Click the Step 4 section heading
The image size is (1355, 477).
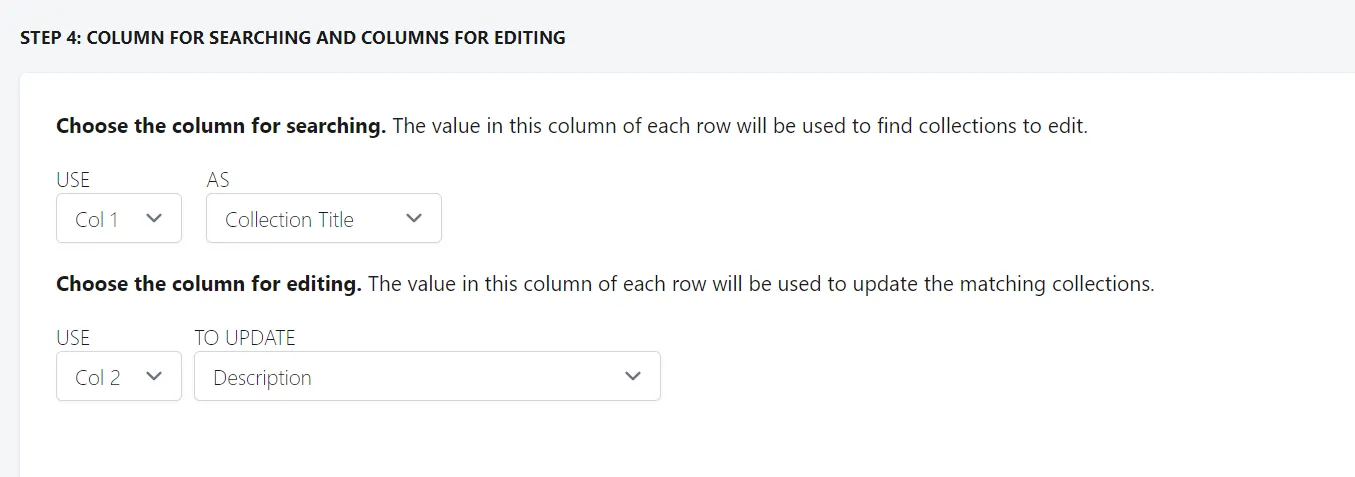(x=292, y=38)
